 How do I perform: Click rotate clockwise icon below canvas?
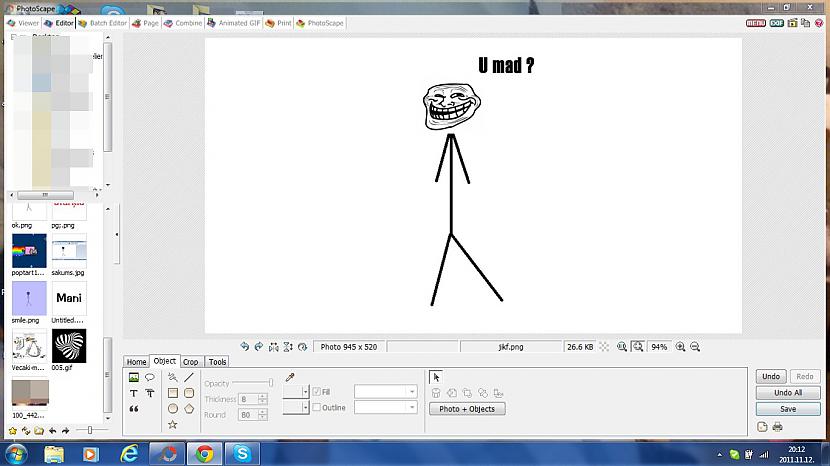point(258,347)
